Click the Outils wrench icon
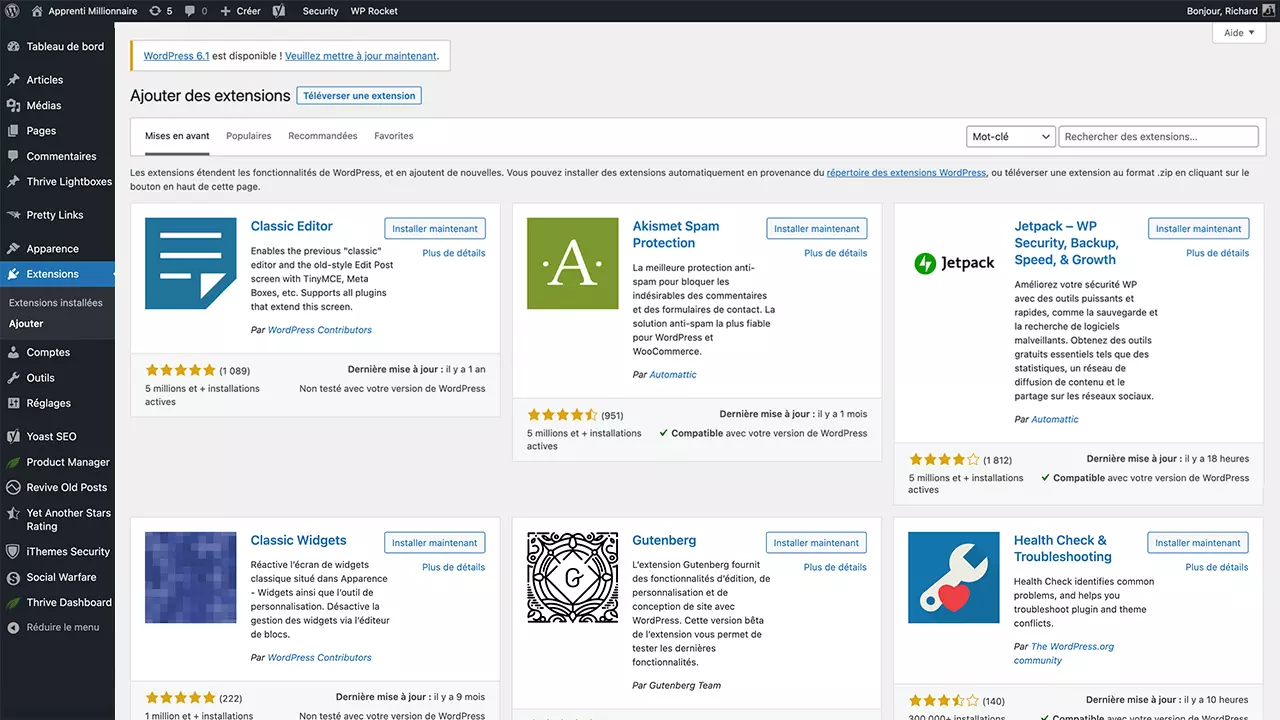 [13, 378]
